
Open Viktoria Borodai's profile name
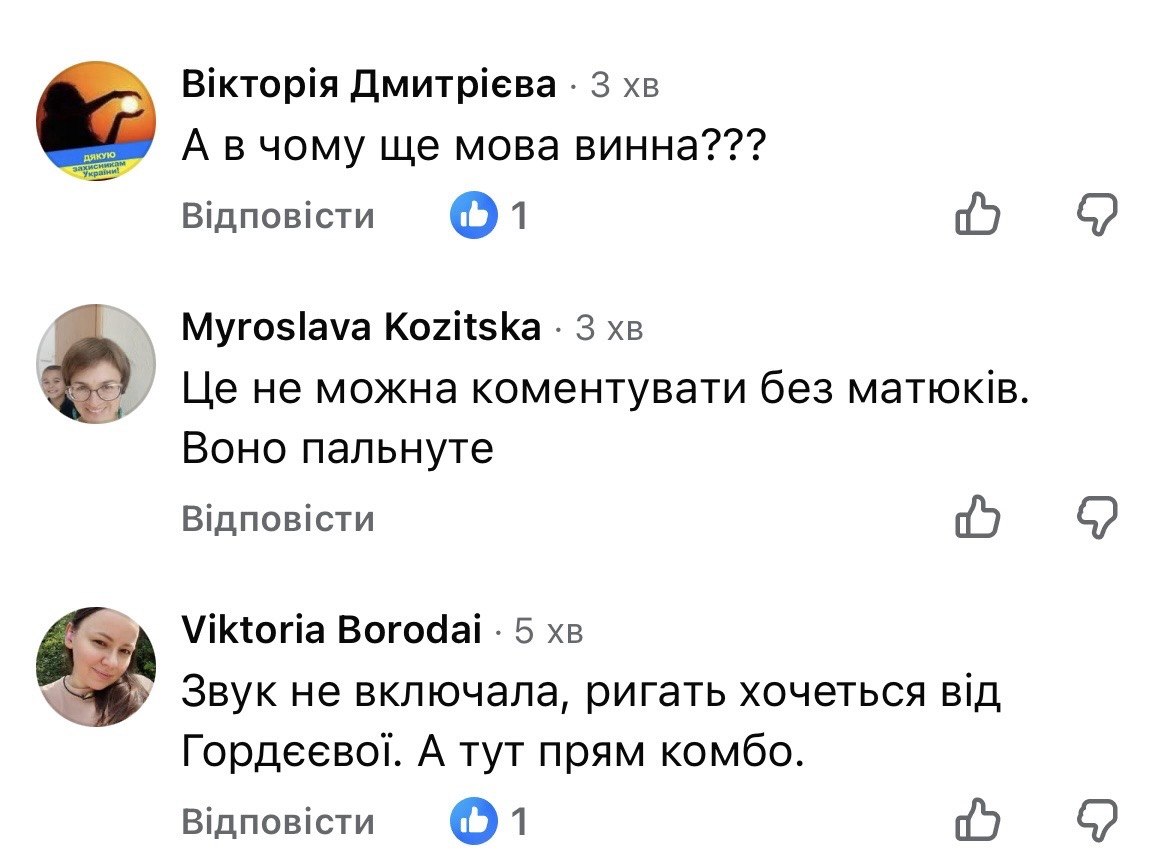[332, 630]
